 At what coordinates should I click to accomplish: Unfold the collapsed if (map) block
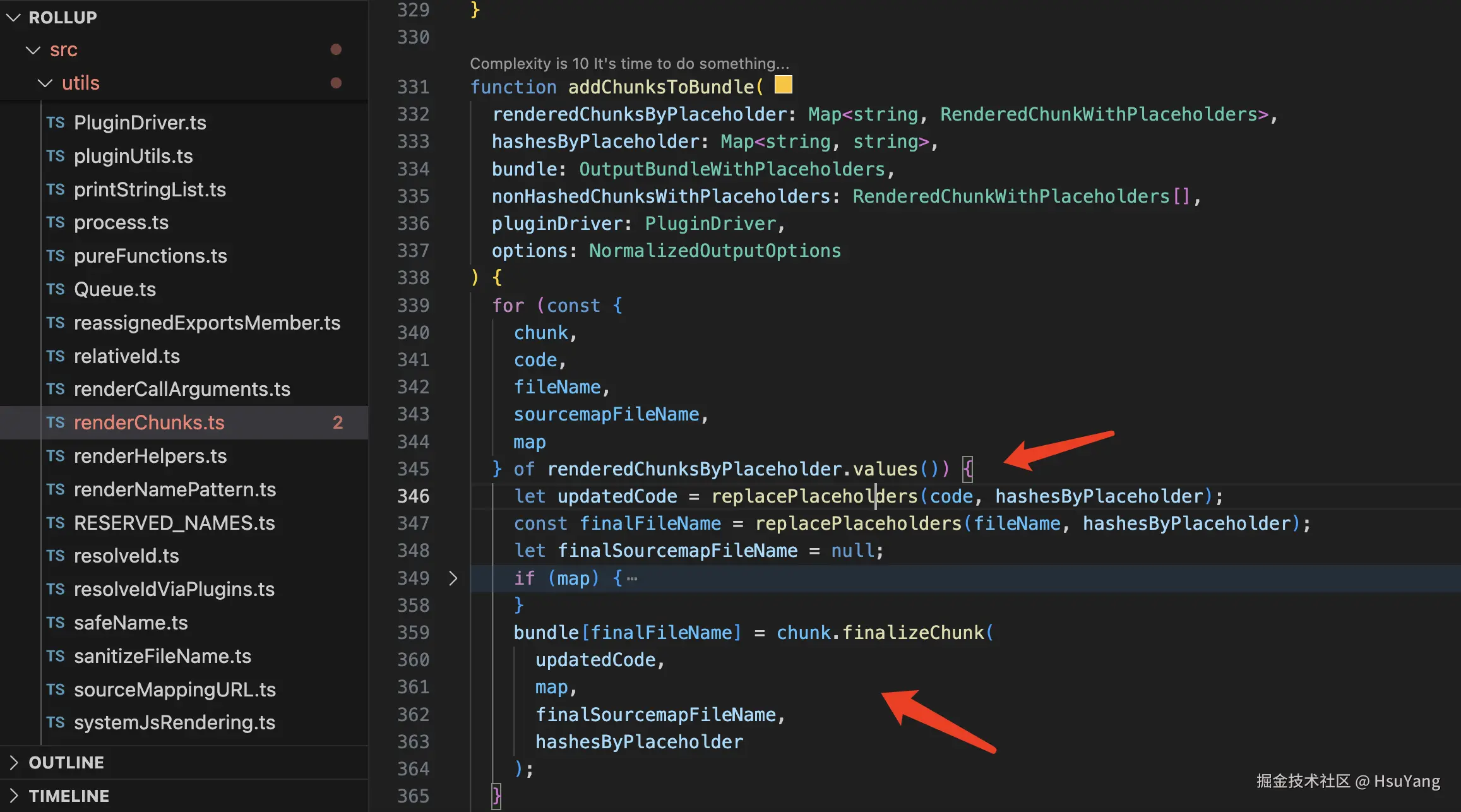[453, 578]
